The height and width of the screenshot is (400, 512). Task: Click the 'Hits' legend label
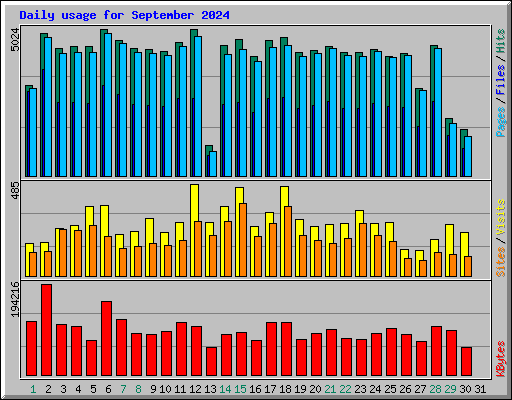501,41
